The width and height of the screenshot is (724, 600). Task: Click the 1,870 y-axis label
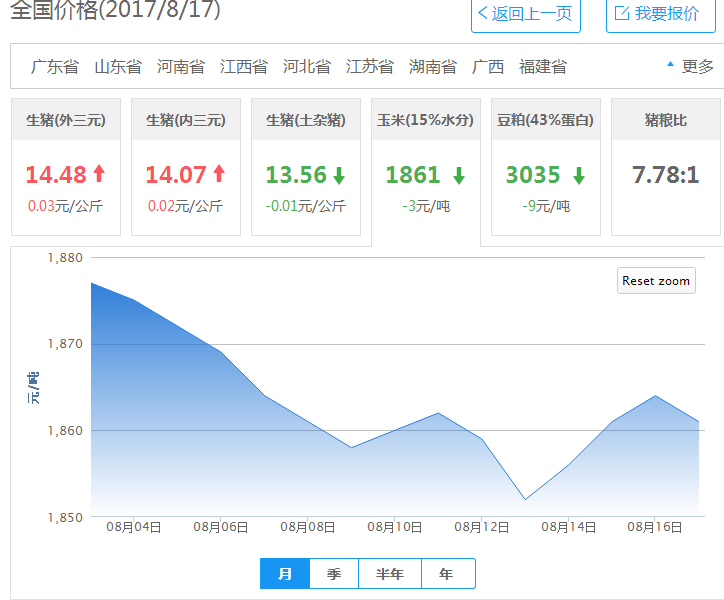coord(65,344)
